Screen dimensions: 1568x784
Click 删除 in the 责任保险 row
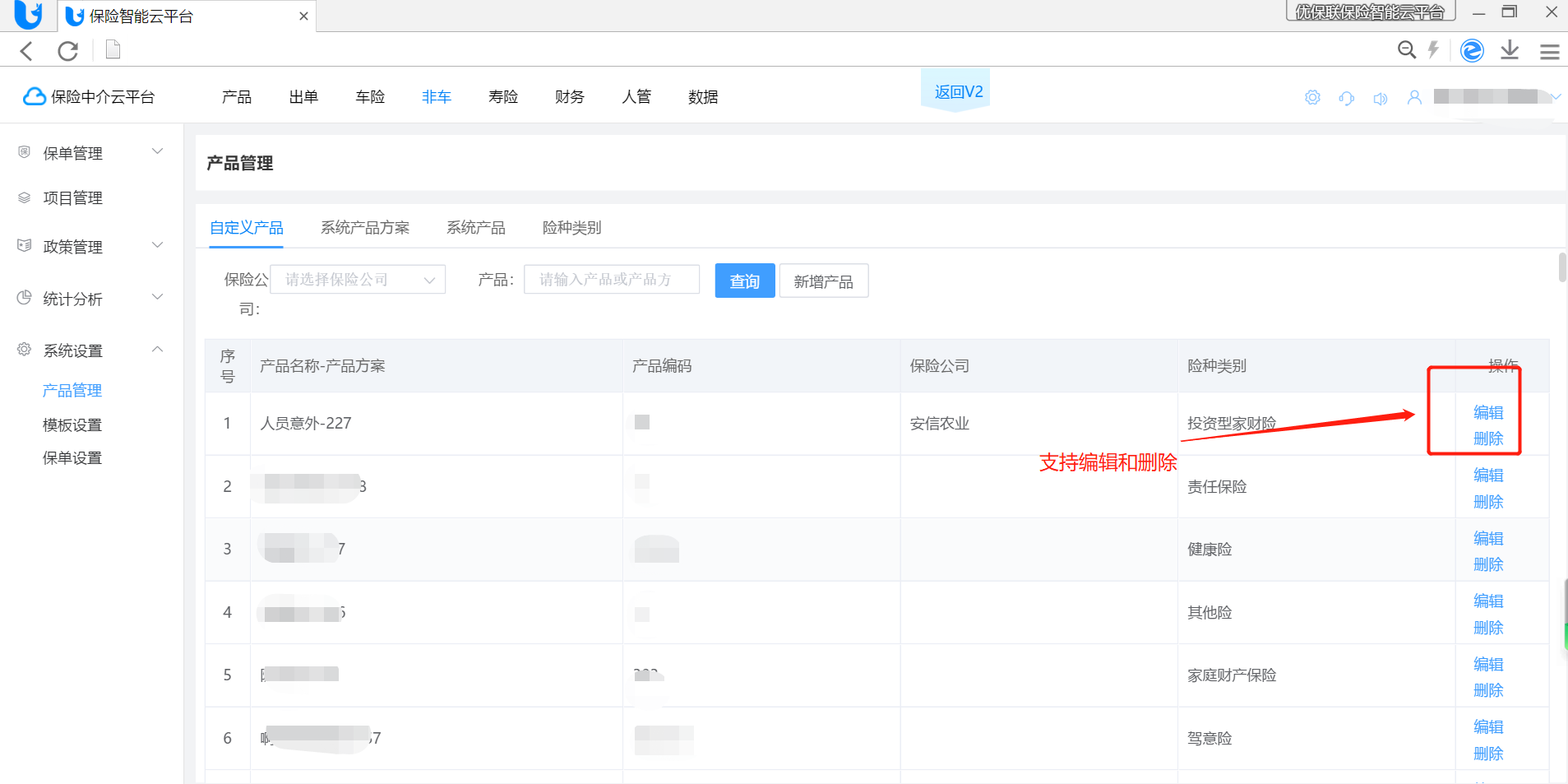(1488, 502)
